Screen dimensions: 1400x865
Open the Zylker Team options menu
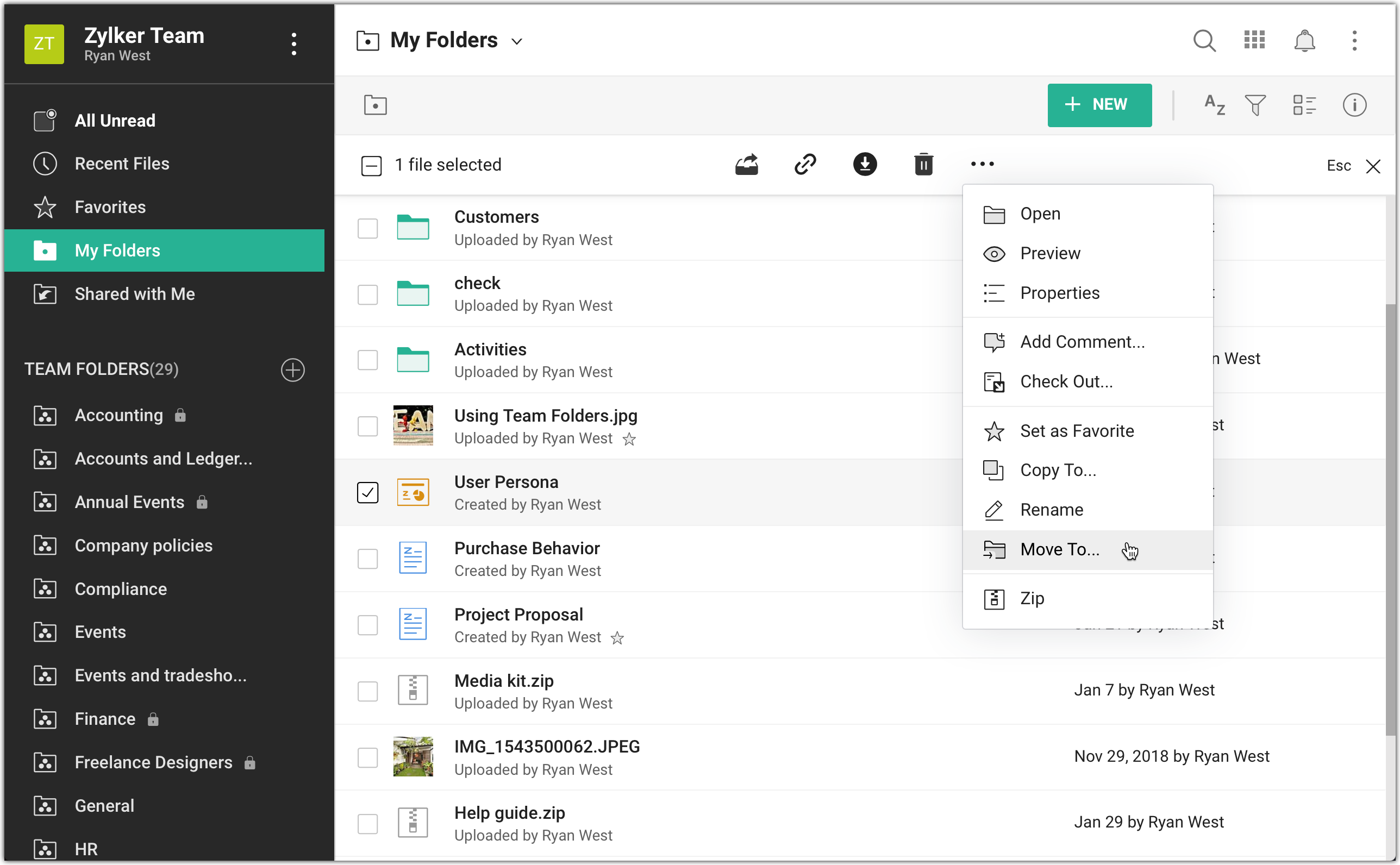[x=294, y=44]
